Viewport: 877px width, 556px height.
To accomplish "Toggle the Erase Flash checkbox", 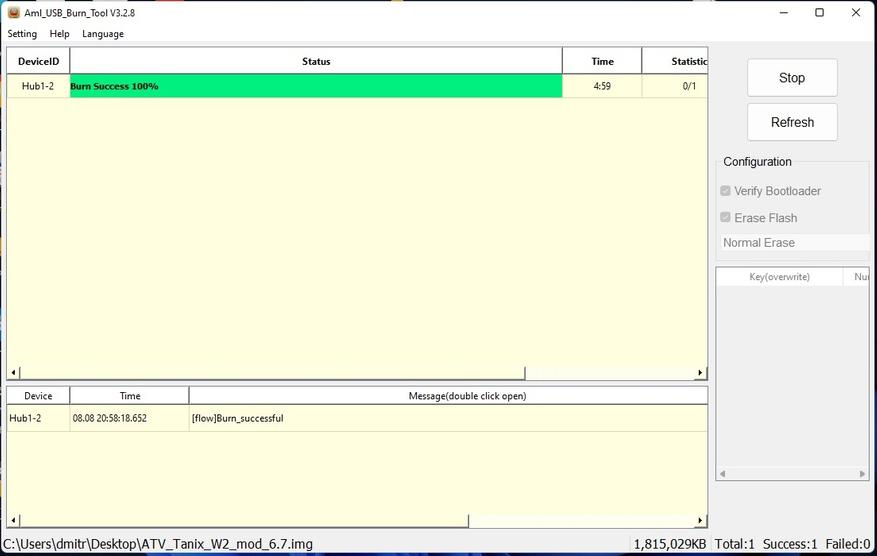I will click(725, 217).
